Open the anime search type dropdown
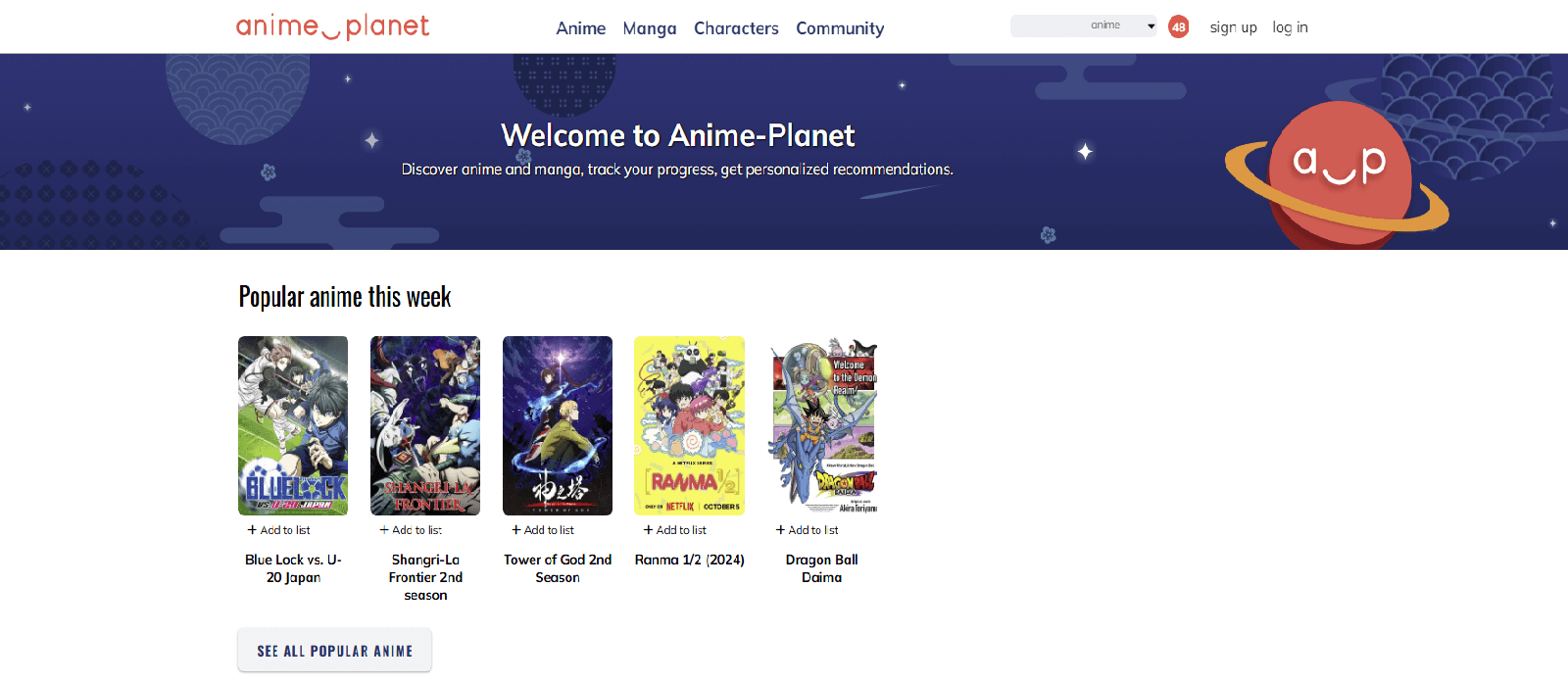 point(1123,26)
